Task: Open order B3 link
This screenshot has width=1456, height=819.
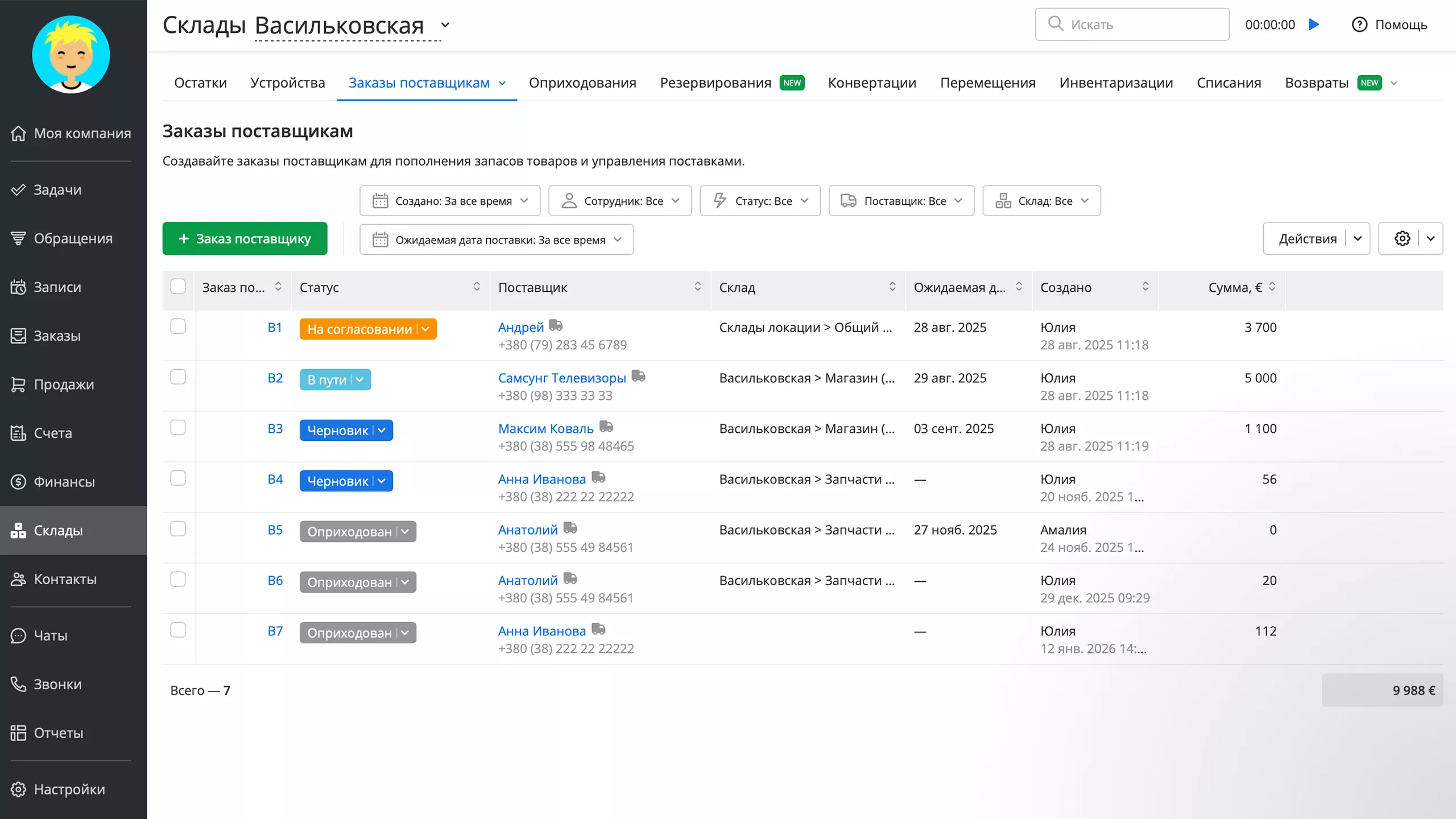Action: (275, 429)
